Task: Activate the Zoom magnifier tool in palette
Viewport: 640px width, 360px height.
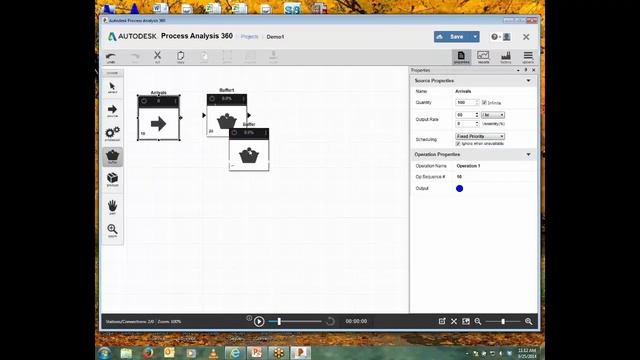Action: (112, 231)
